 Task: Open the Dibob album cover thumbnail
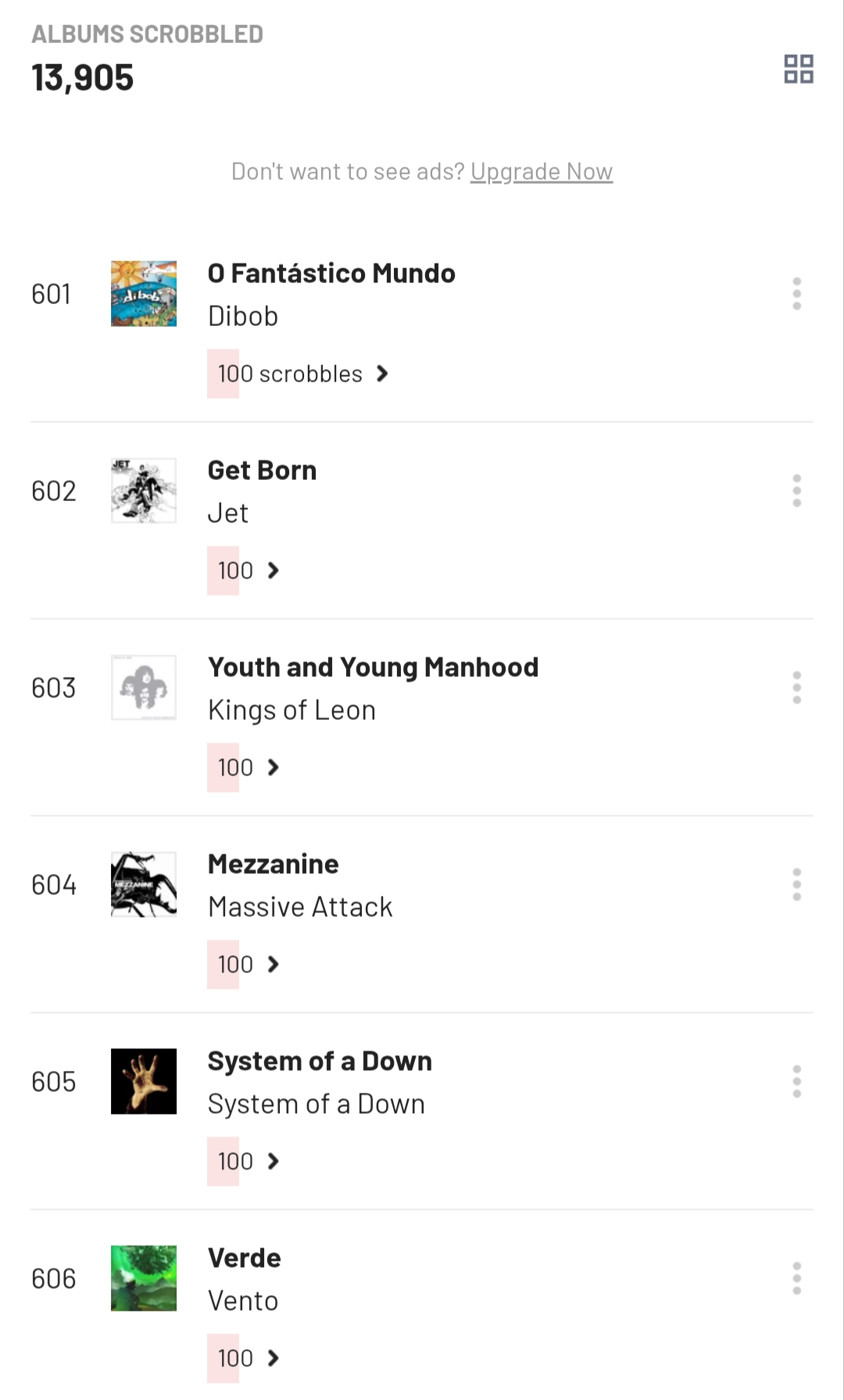[x=144, y=294]
